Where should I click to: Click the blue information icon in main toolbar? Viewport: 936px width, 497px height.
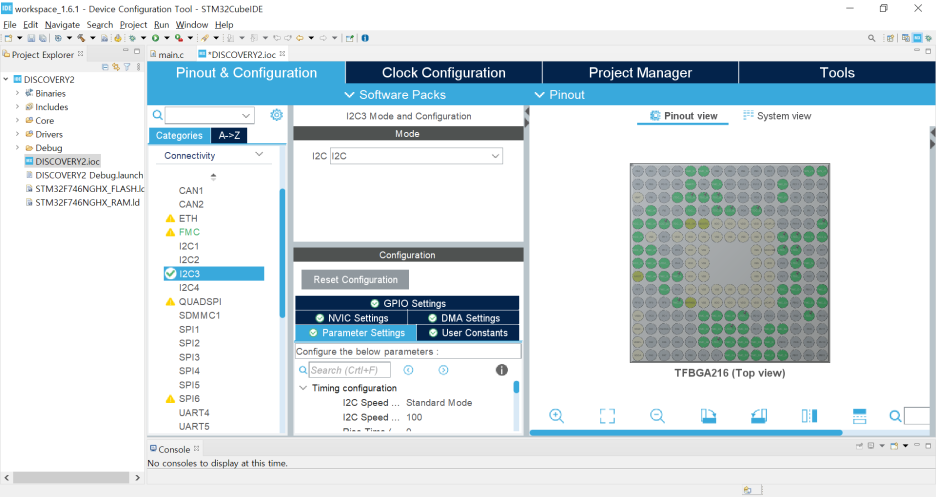click(x=365, y=38)
